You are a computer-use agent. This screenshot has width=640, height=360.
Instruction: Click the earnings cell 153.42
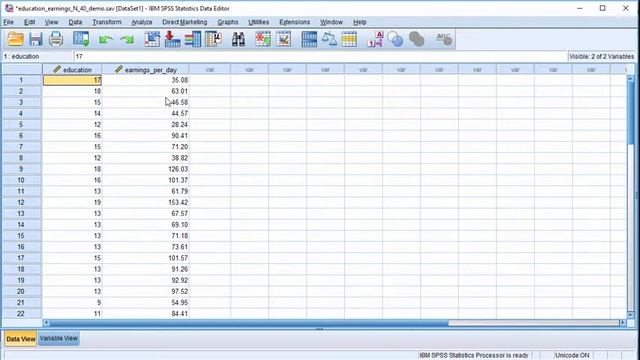point(146,202)
